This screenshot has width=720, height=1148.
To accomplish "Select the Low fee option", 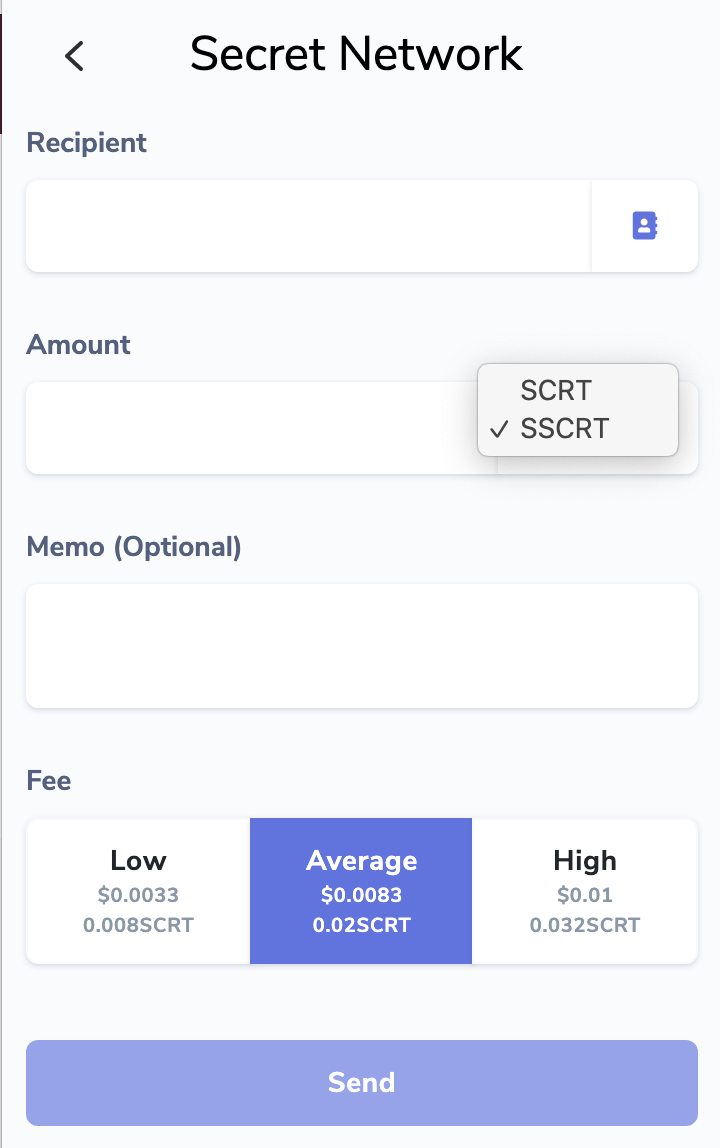I will 138,890.
